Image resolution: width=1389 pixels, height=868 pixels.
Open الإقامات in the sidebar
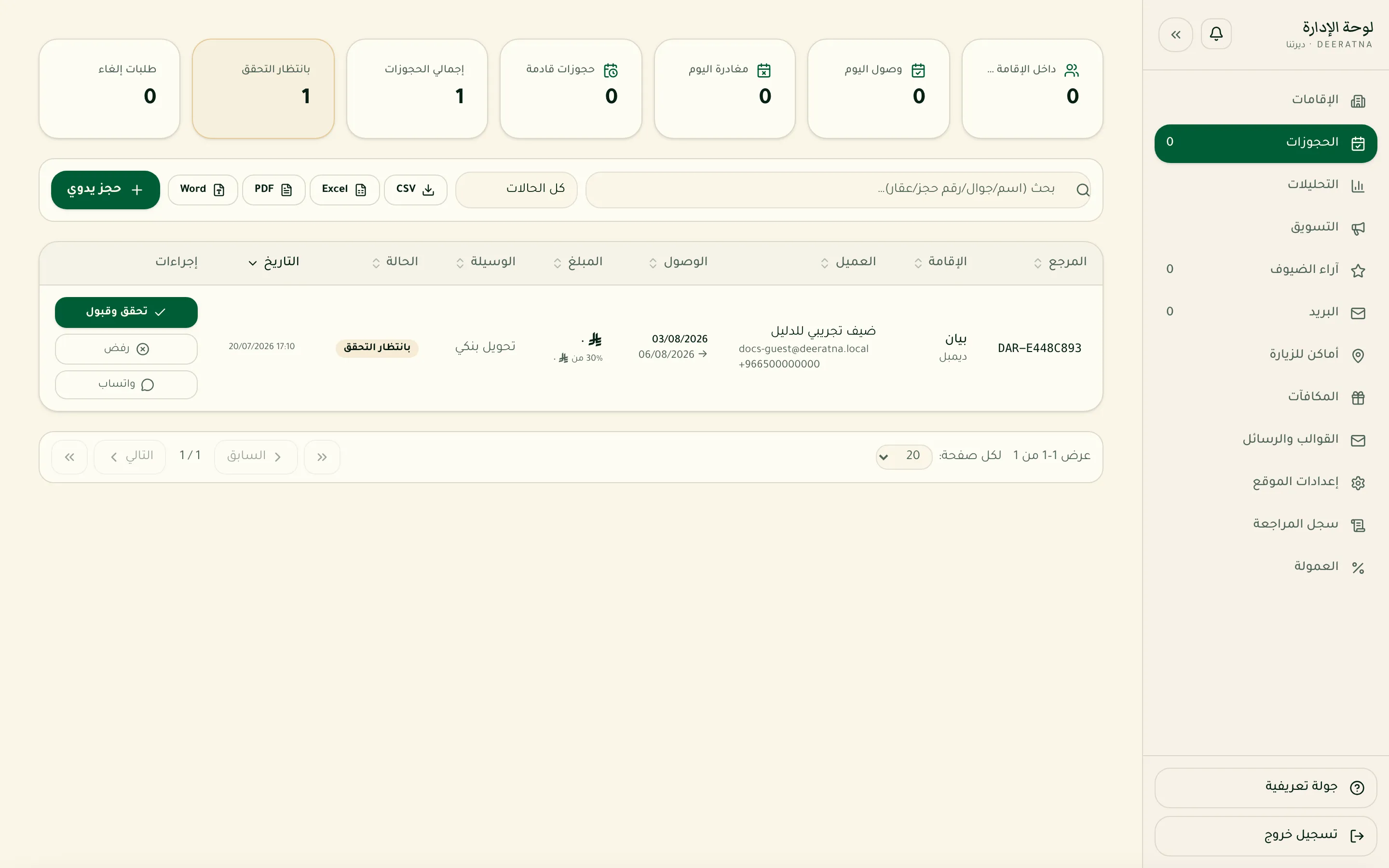coord(1266,101)
